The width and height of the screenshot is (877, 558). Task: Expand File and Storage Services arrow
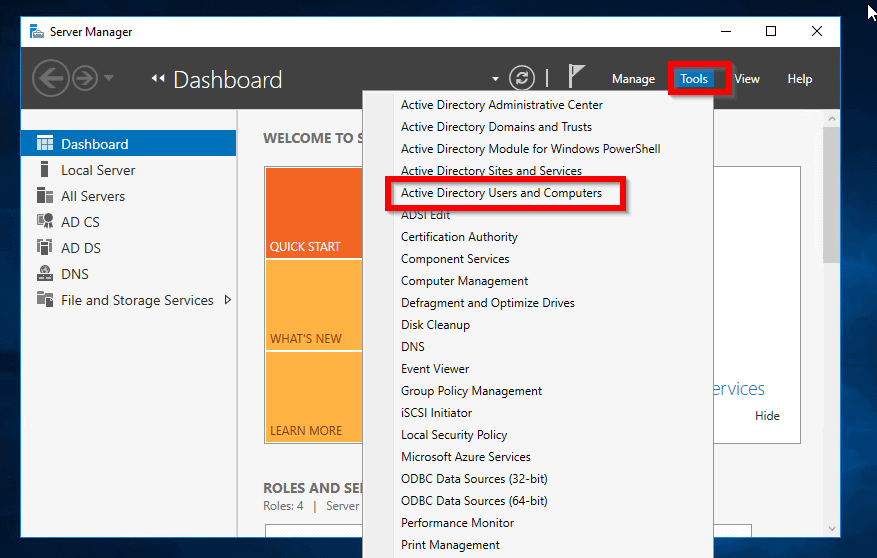(x=228, y=300)
